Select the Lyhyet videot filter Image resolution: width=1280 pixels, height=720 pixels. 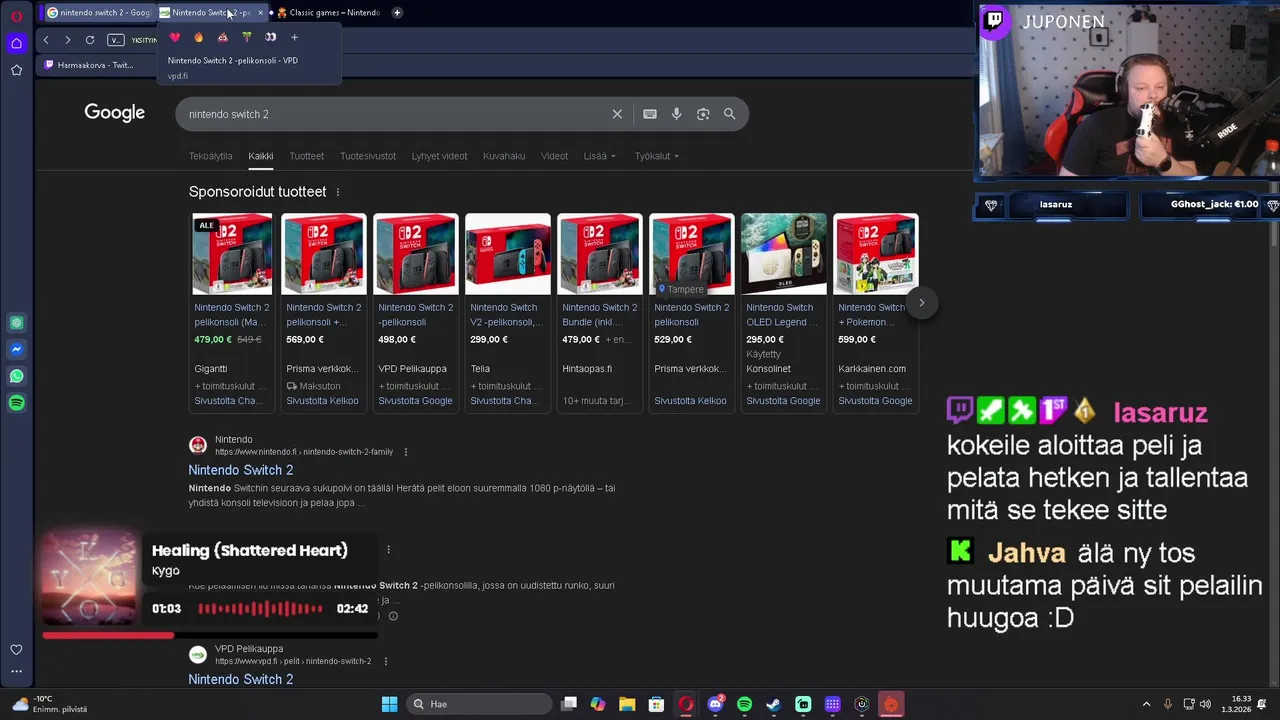coord(439,156)
